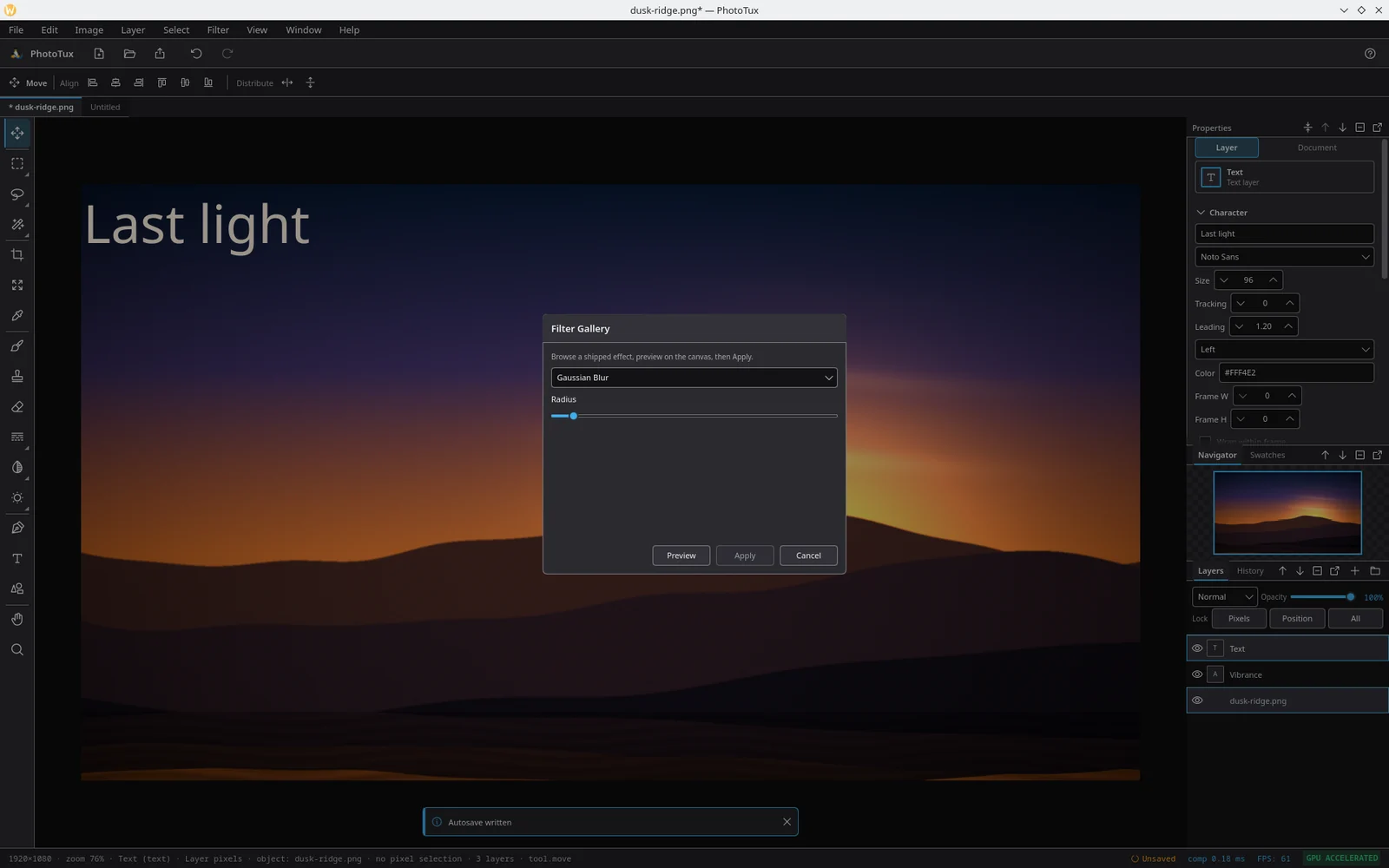This screenshot has height=868, width=1389.
Task: Decrease Tracking with down arrow
Action: tap(1241, 304)
